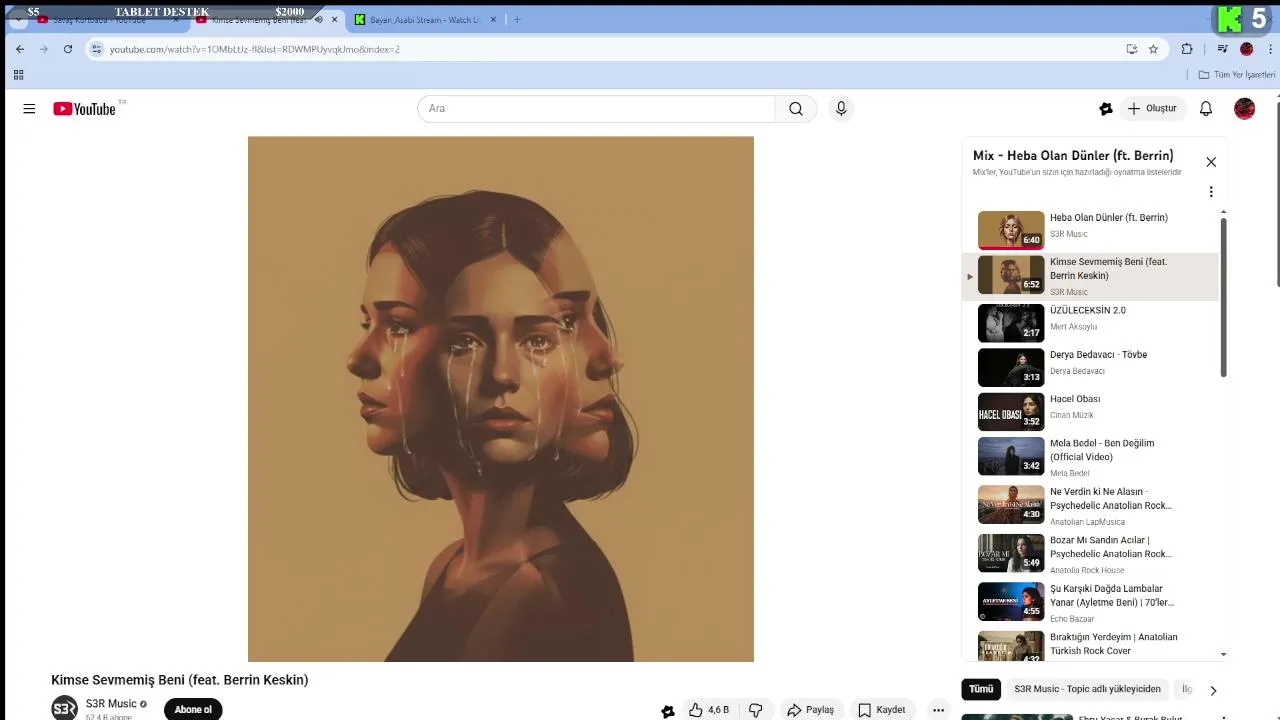
Task: Click the Oluştur create button
Action: click(x=1154, y=109)
